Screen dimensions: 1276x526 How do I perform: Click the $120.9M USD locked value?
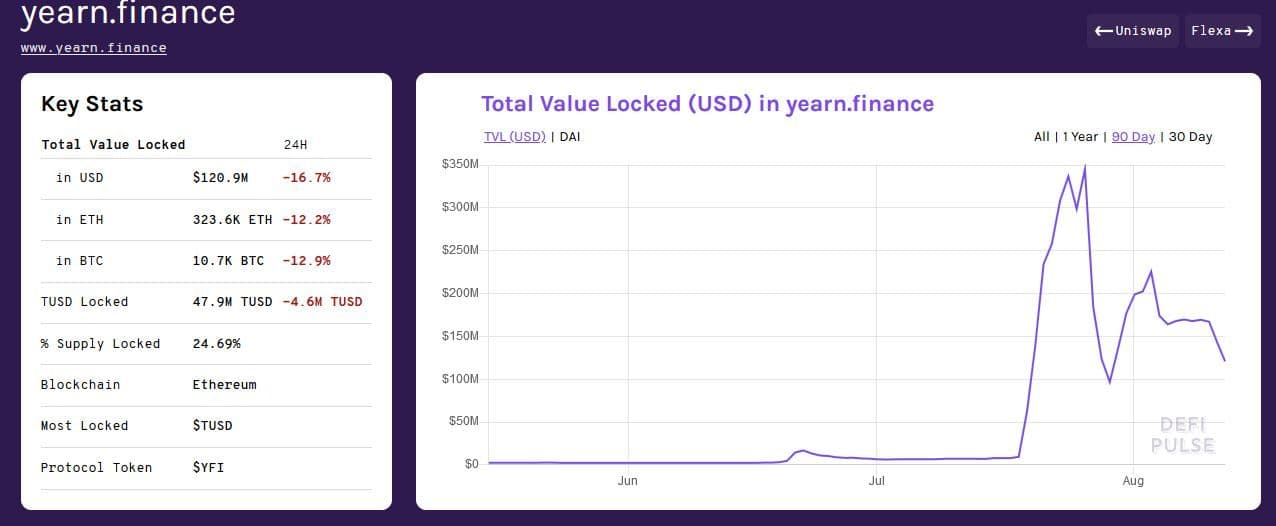click(220, 178)
